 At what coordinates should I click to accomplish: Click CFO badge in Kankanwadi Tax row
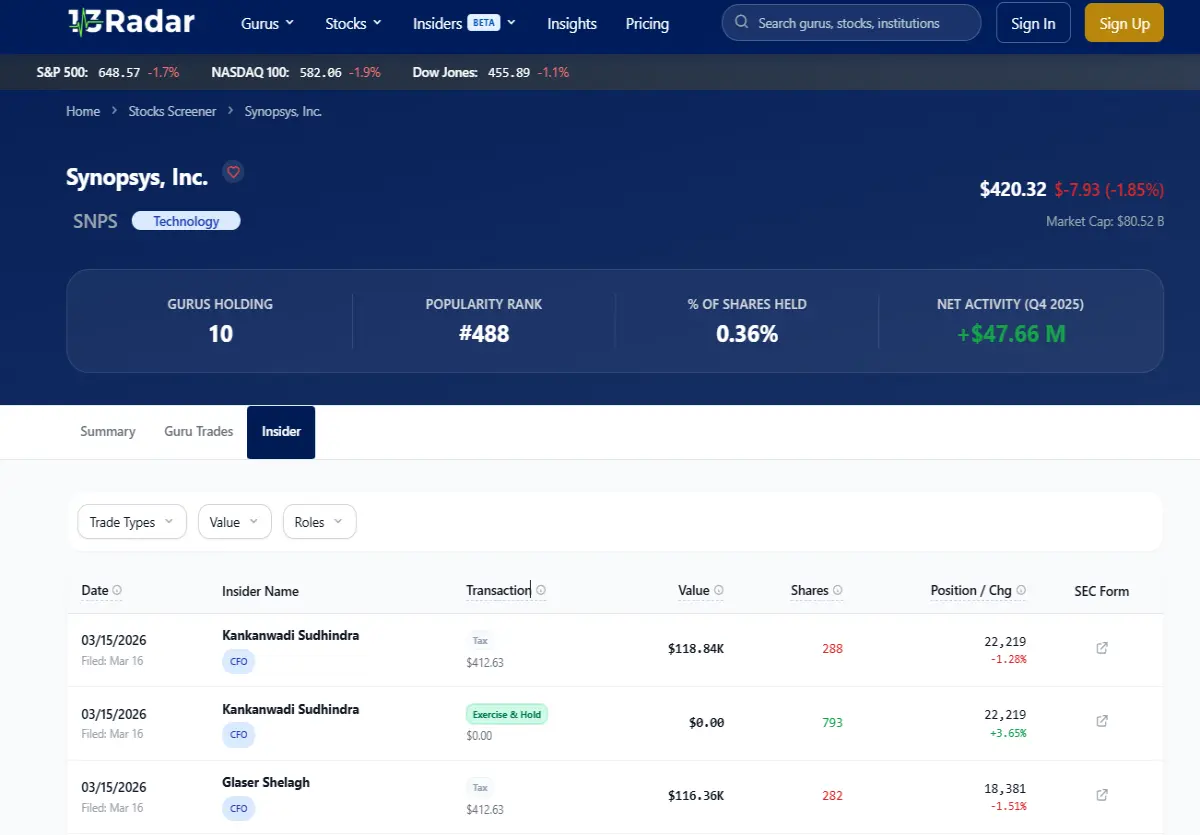click(x=238, y=661)
